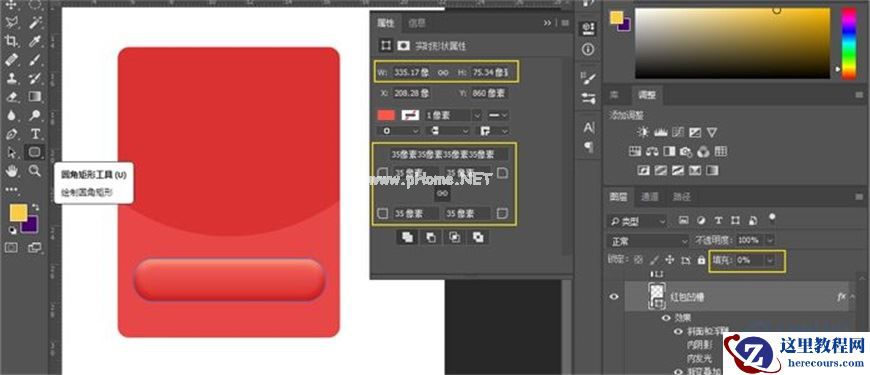
Task: Hide the 红包的槽 layer eye icon
Action: [614, 297]
